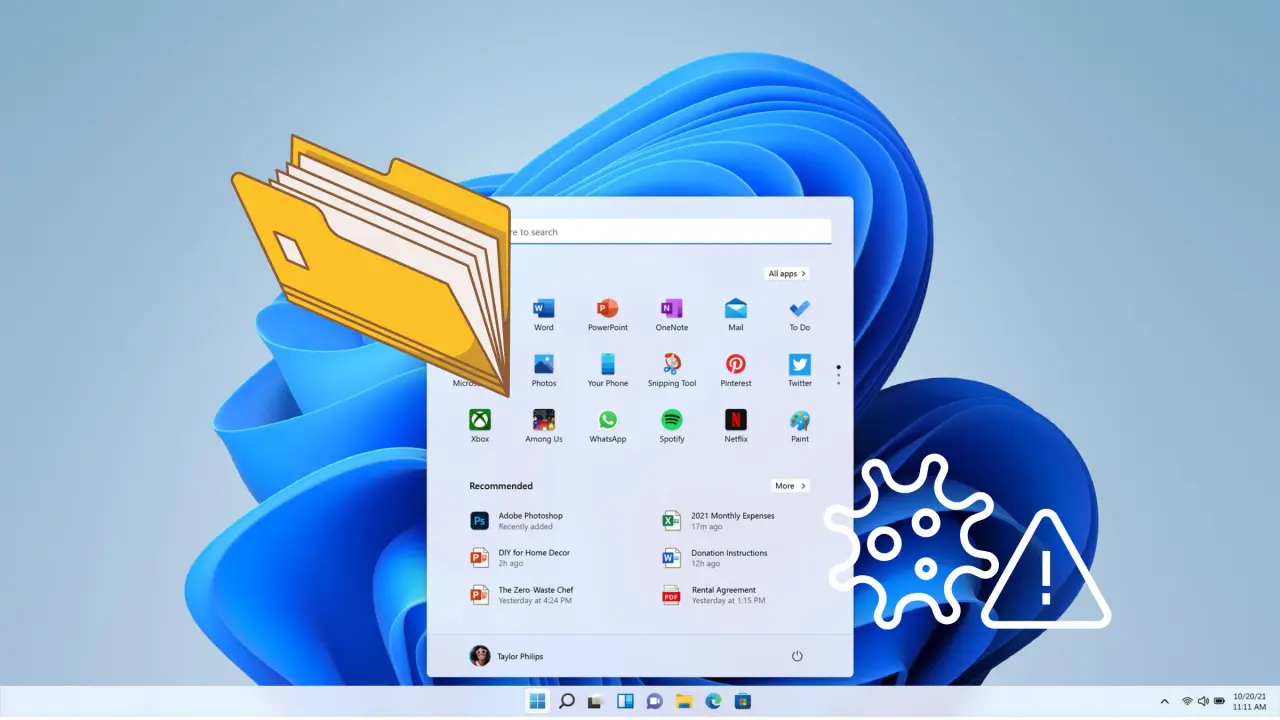Click the pinned apps page indicator dots
Screen dimensions: 1280x720
point(838,374)
